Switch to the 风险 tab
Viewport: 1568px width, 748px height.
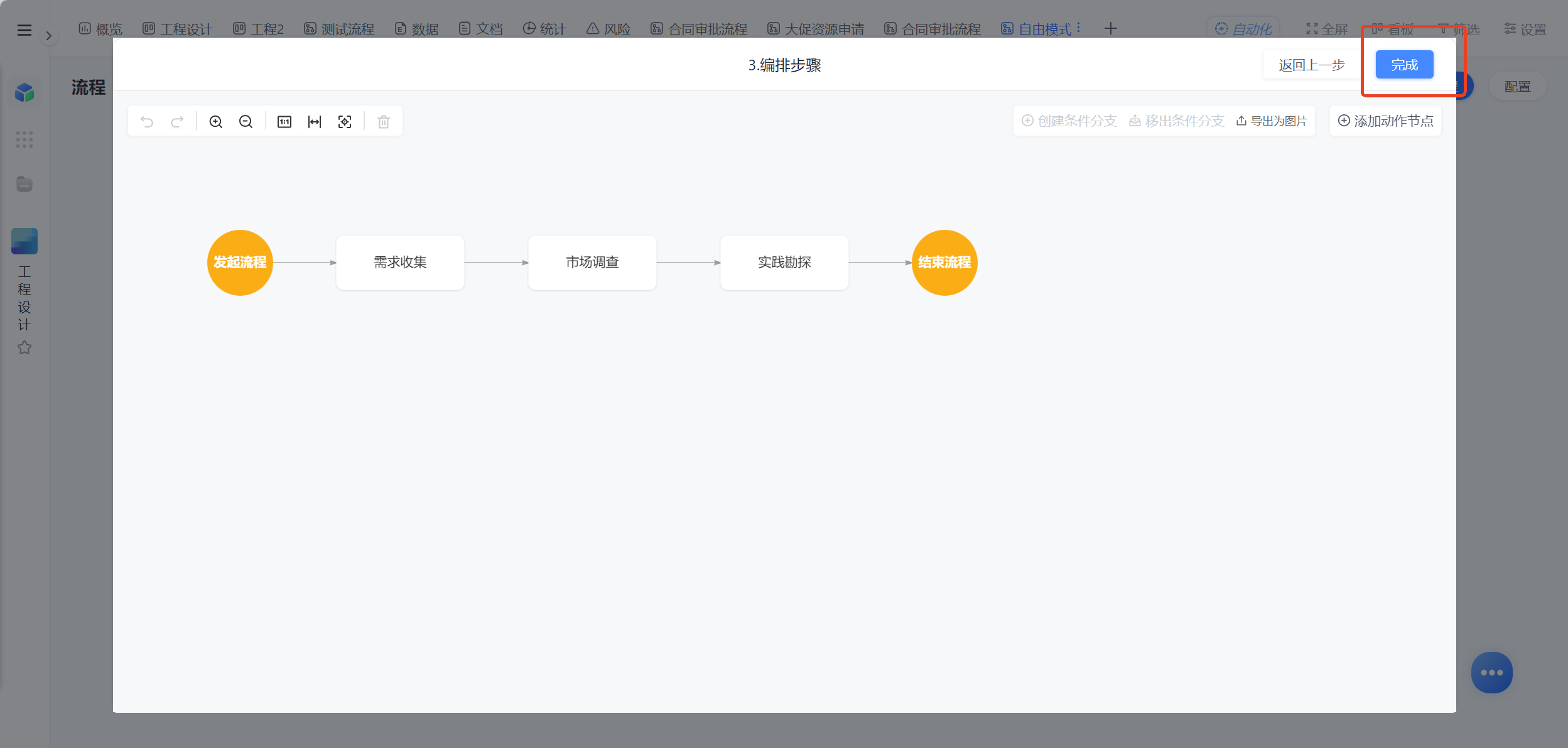click(x=608, y=29)
